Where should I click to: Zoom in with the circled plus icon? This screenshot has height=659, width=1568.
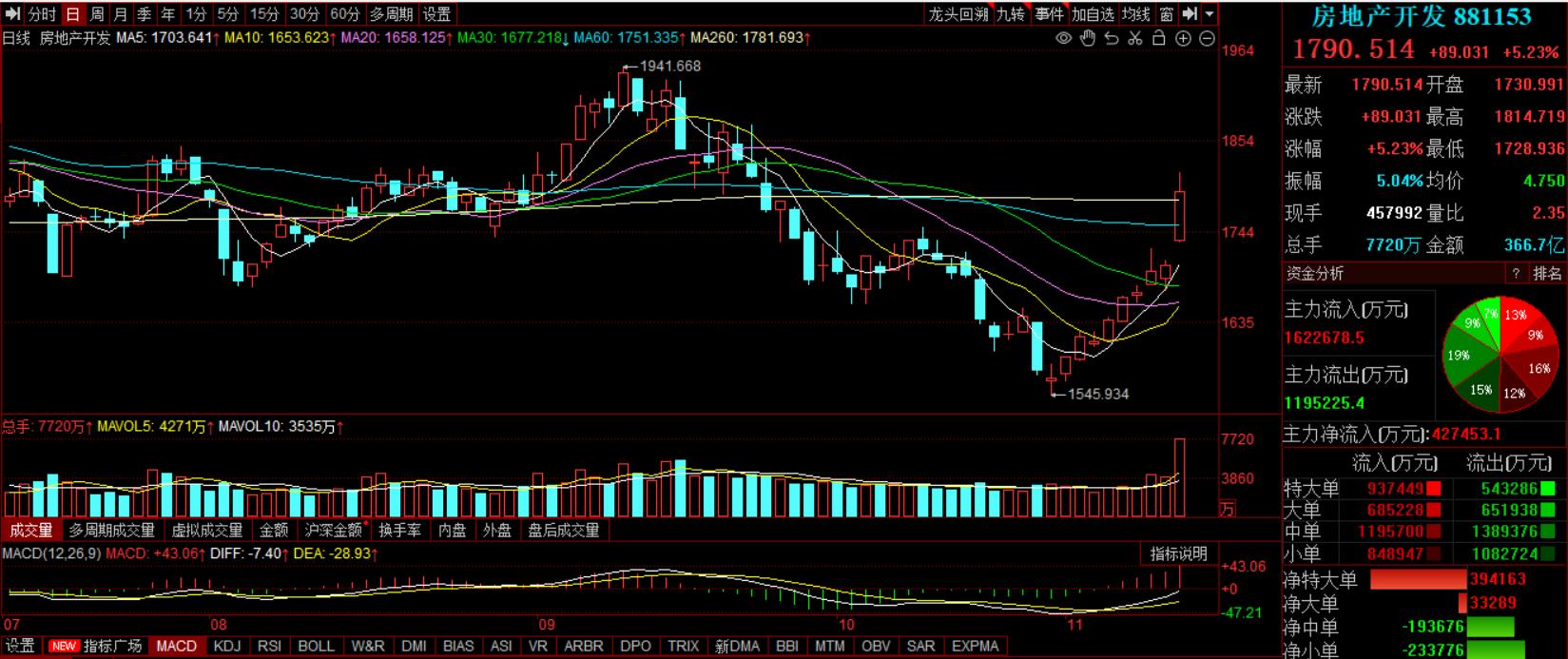1183,38
